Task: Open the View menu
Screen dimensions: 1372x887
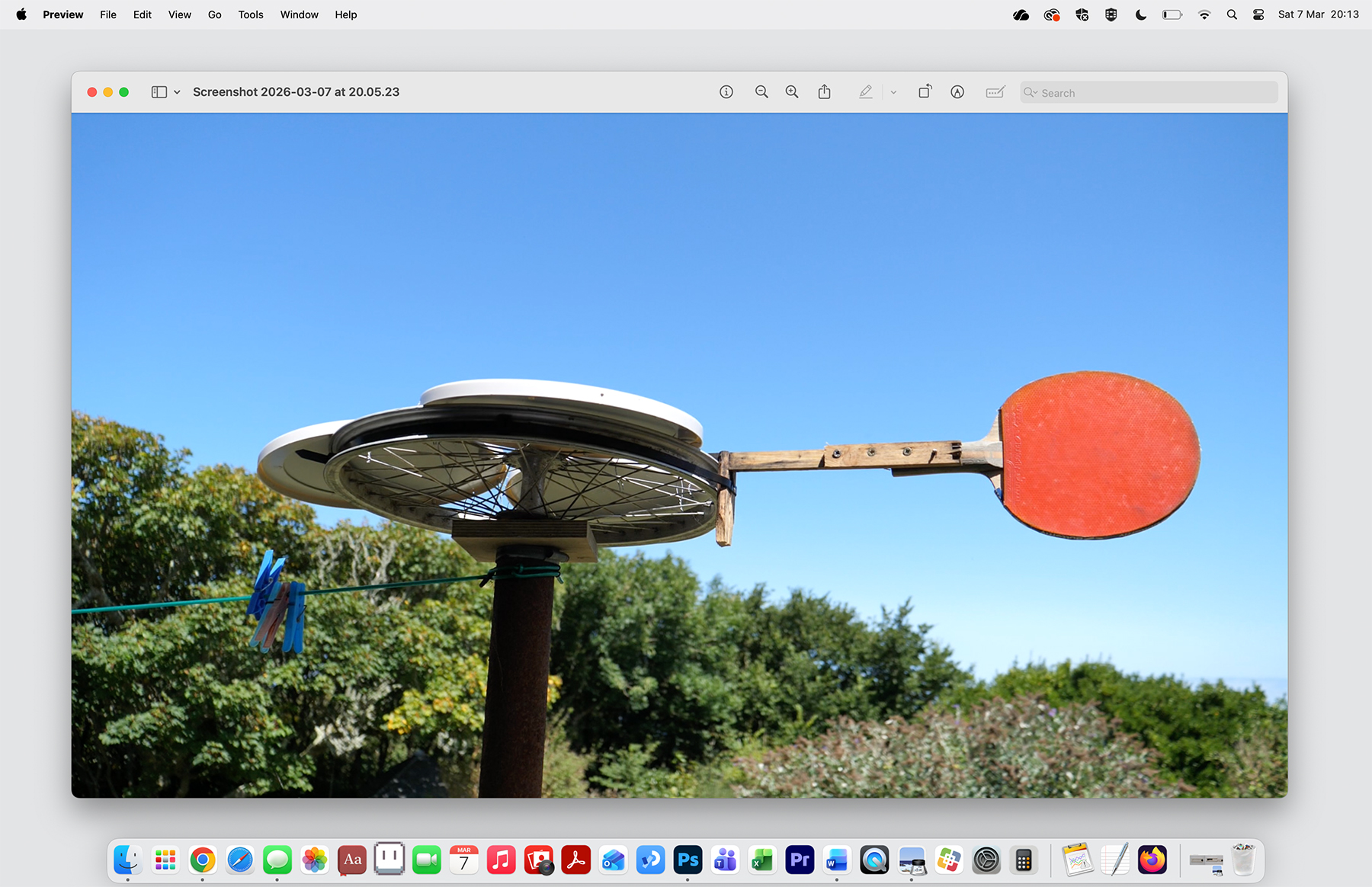Action: pyautogui.click(x=179, y=14)
